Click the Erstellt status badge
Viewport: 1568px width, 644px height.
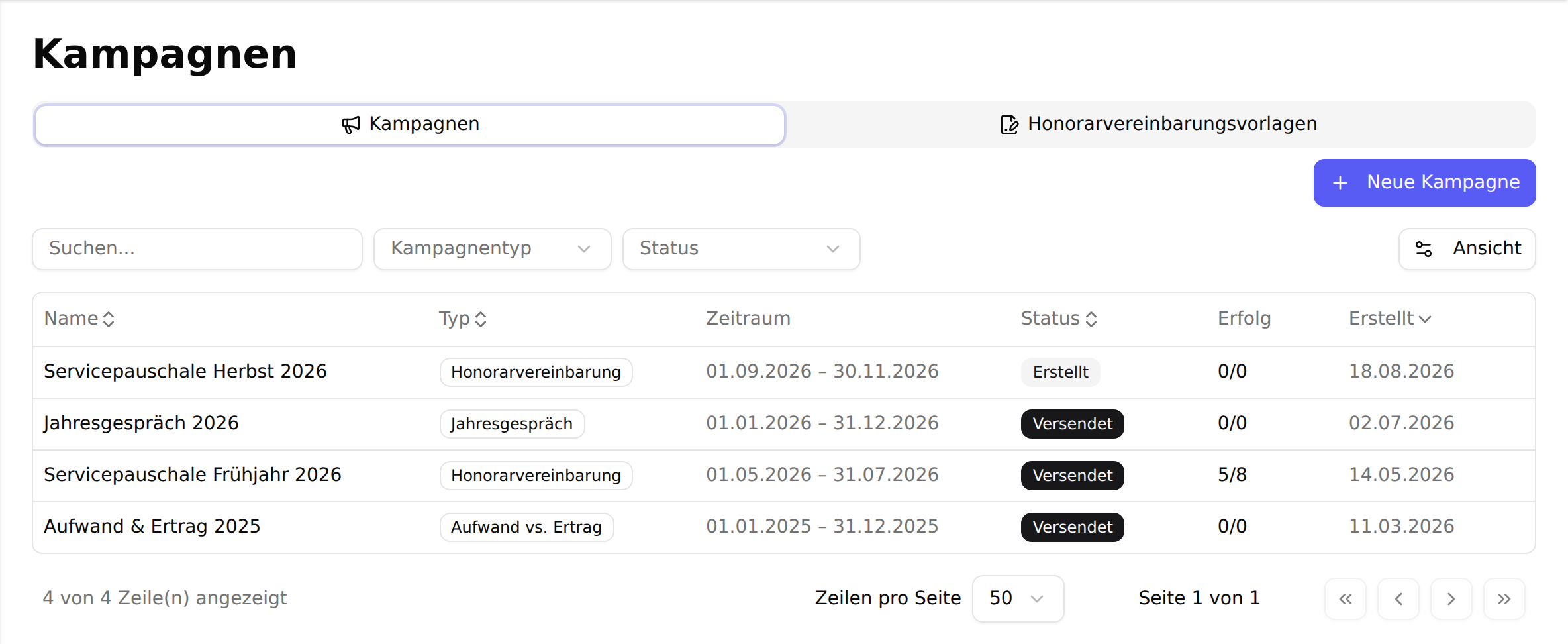[x=1060, y=372]
